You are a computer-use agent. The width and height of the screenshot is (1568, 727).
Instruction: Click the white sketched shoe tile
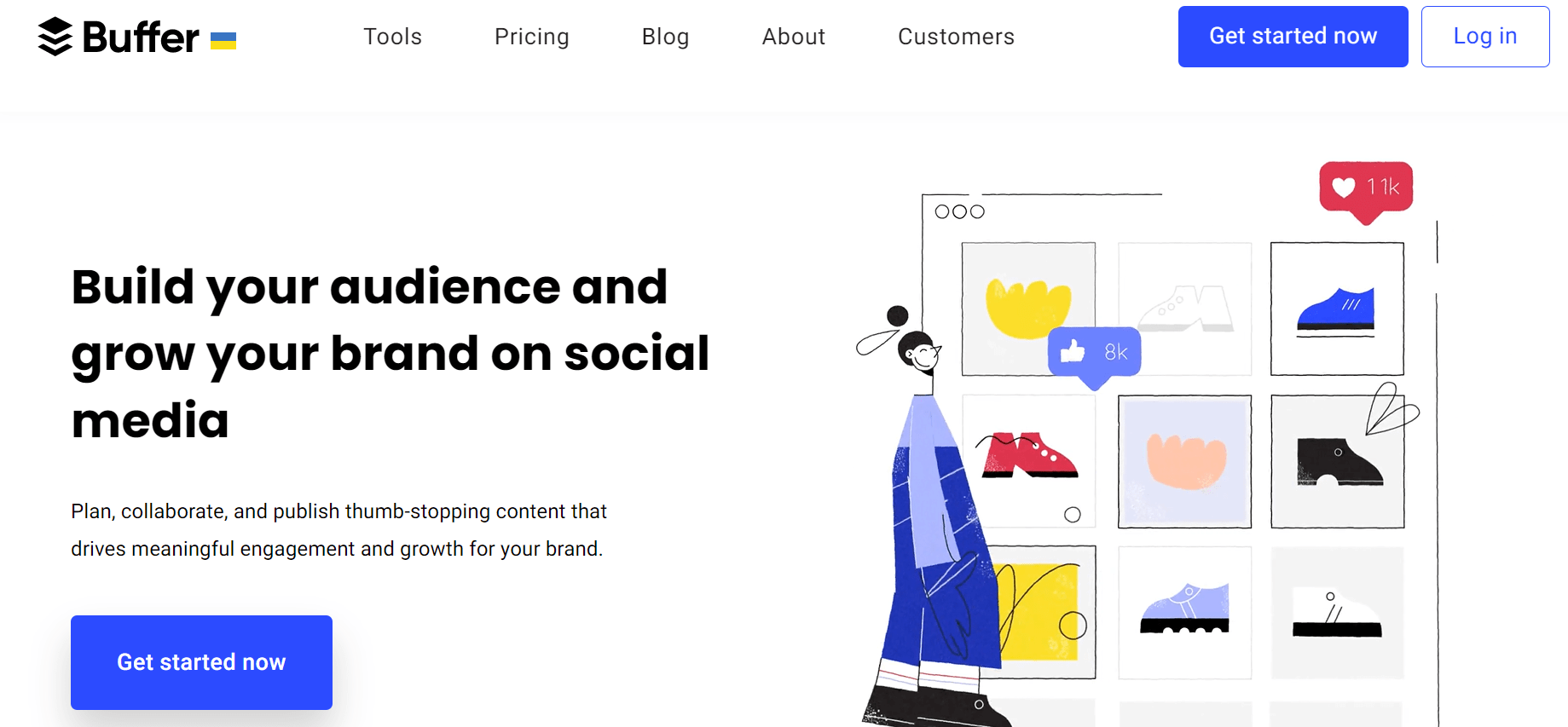(1184, 309)
